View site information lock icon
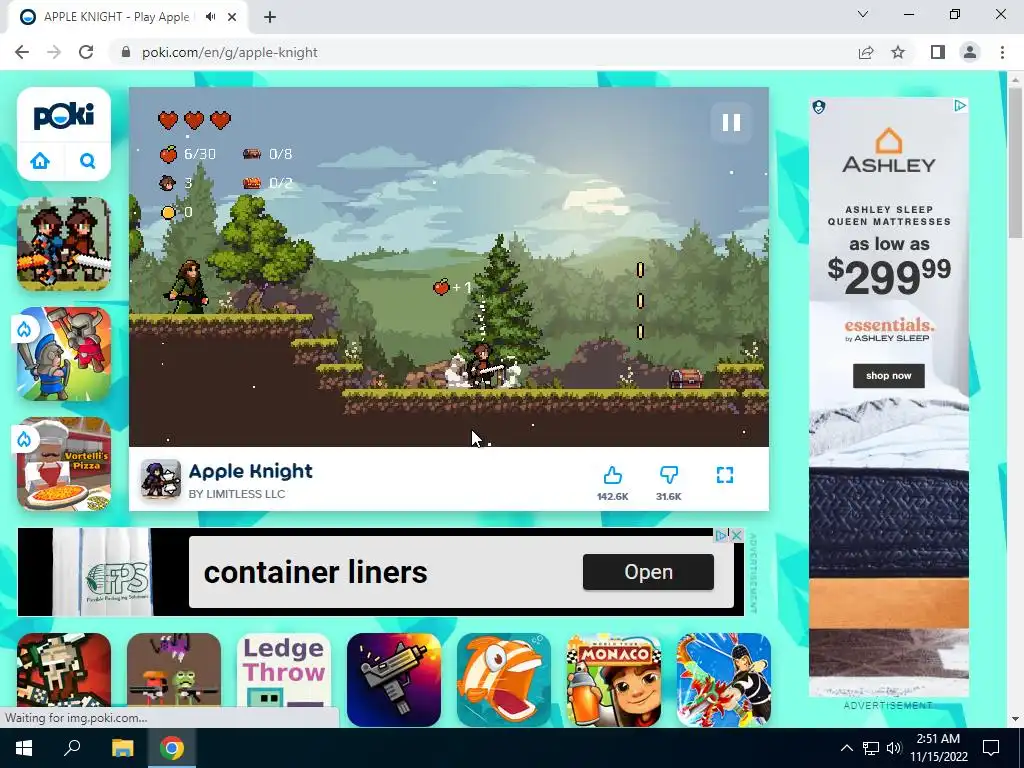 (126, 52)
